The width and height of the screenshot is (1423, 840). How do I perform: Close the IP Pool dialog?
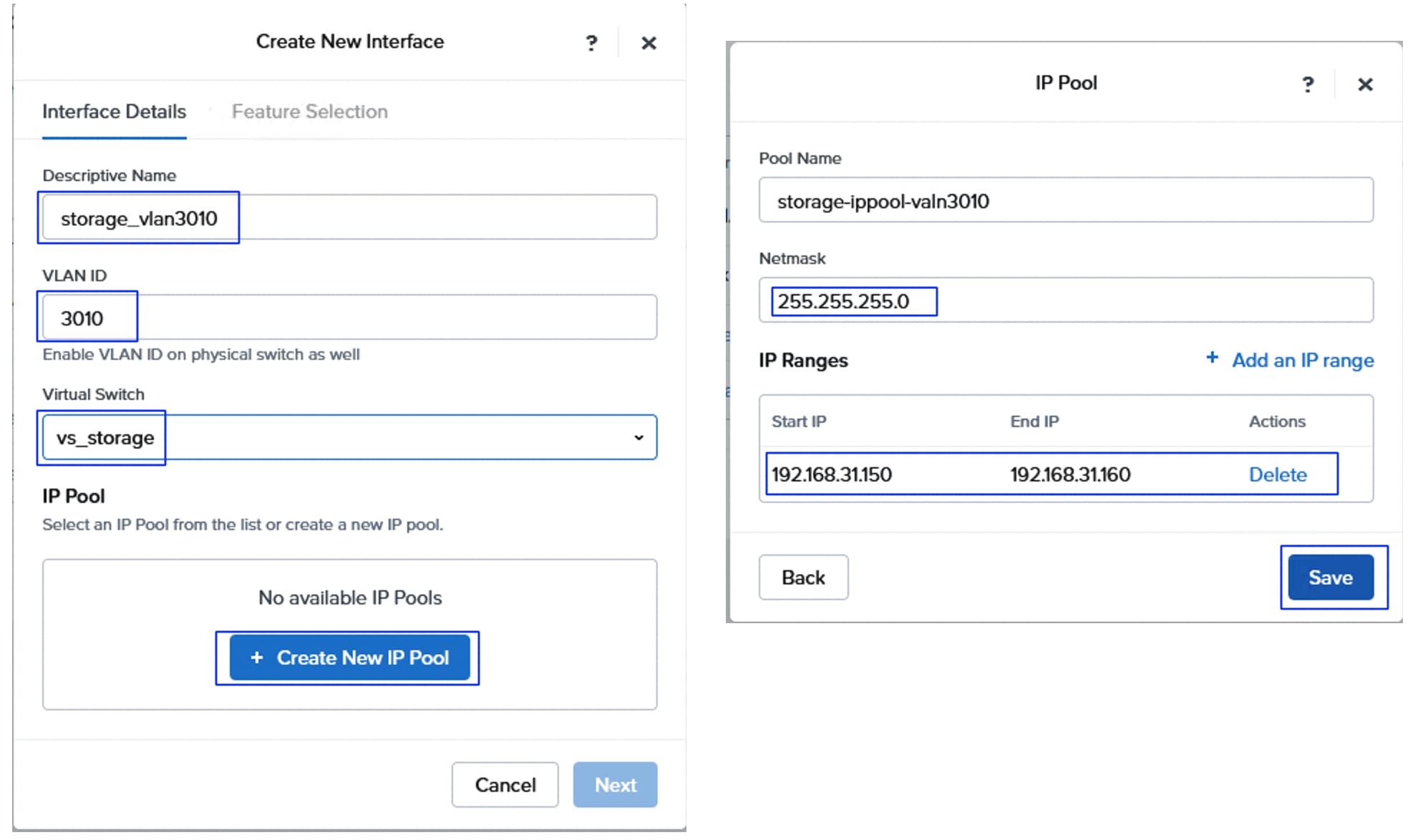1365,84
